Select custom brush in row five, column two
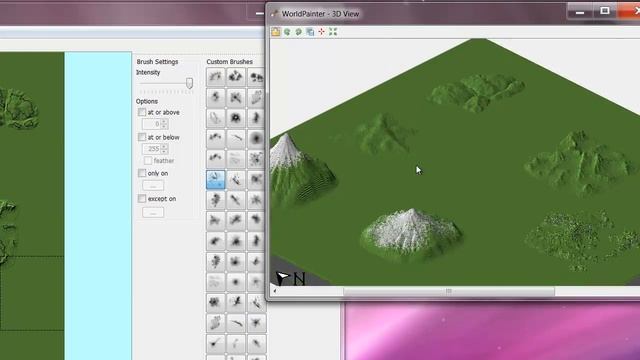640x360 pixels. (236, 159)
